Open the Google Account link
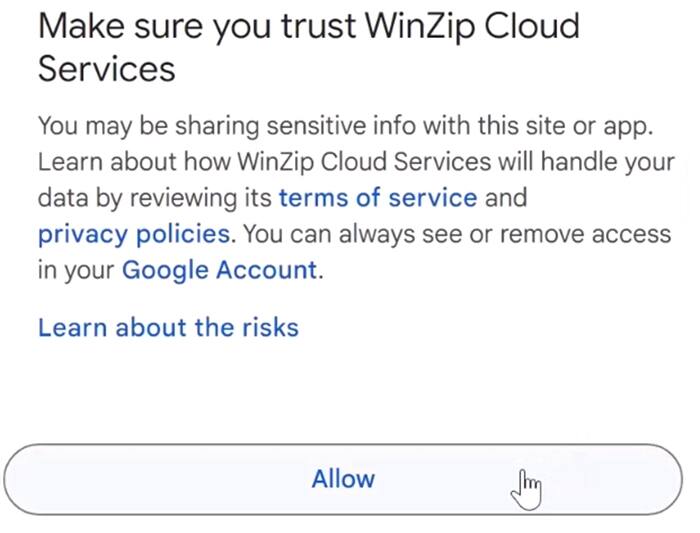Viewport: 700px width, 533px height. tap(219, 270)
